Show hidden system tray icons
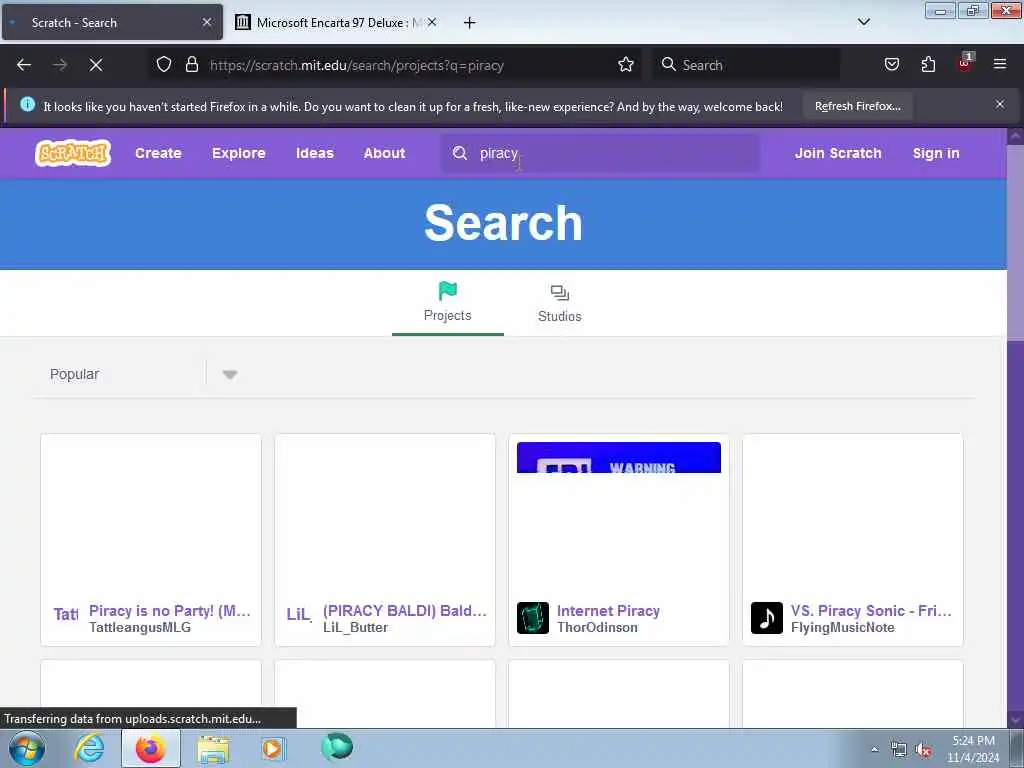Viewport: 1024px width, 768px height. click(x=874, y=749)
